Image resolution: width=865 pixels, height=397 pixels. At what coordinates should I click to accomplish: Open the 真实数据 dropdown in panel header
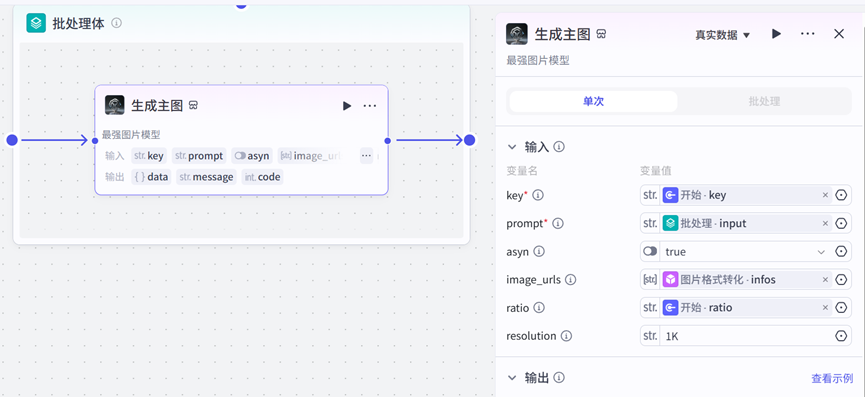click(x=722, y=35)
